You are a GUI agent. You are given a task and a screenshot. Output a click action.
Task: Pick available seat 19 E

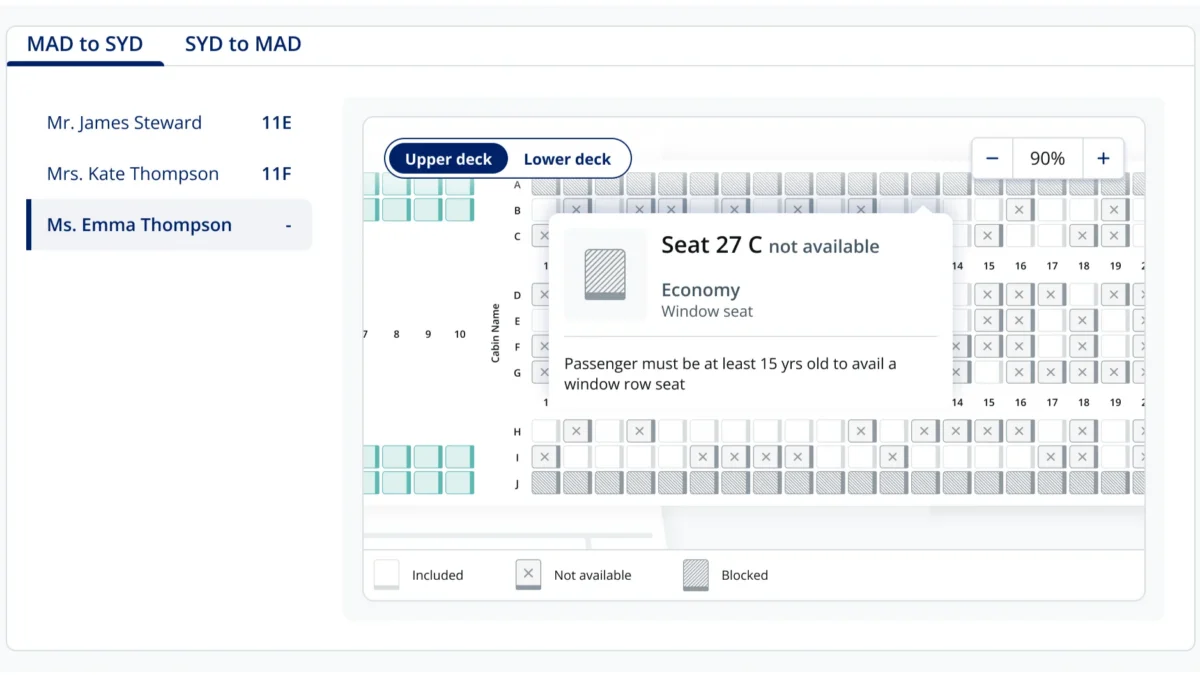[1114, 321]
